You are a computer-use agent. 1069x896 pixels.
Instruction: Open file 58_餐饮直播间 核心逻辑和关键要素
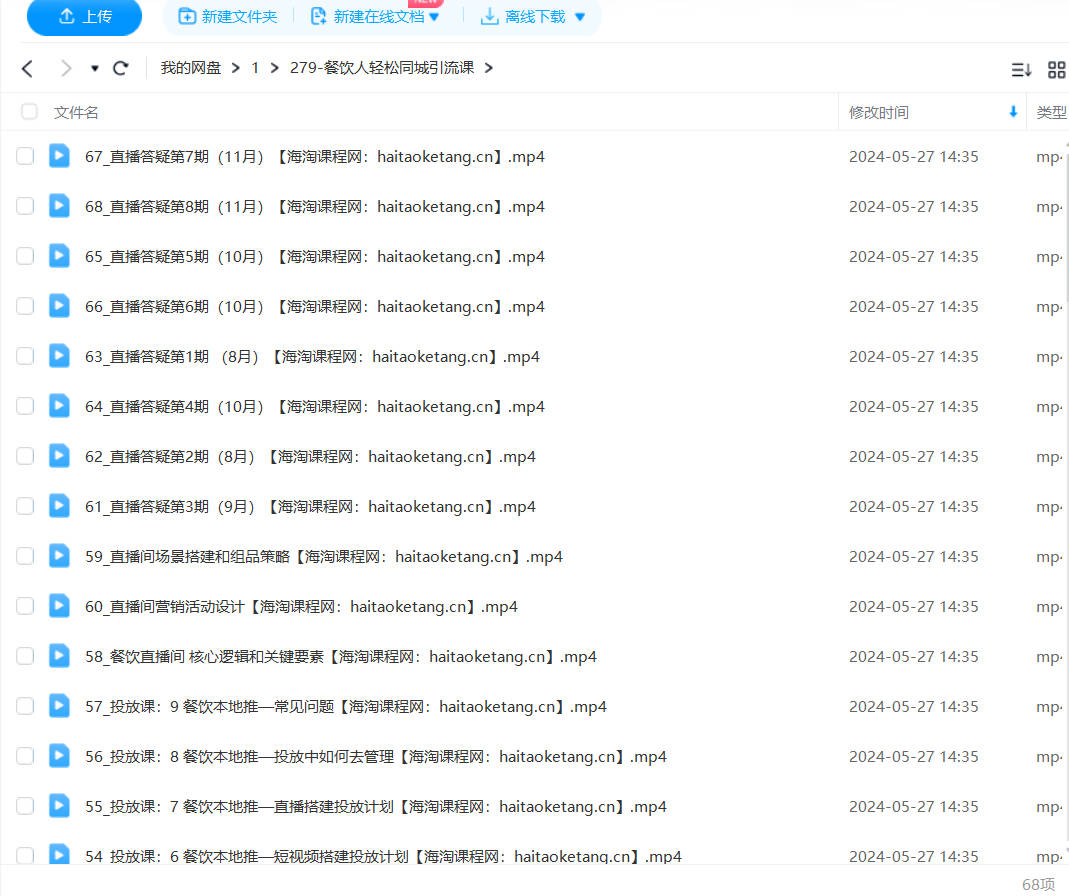[x=341, y=657]
